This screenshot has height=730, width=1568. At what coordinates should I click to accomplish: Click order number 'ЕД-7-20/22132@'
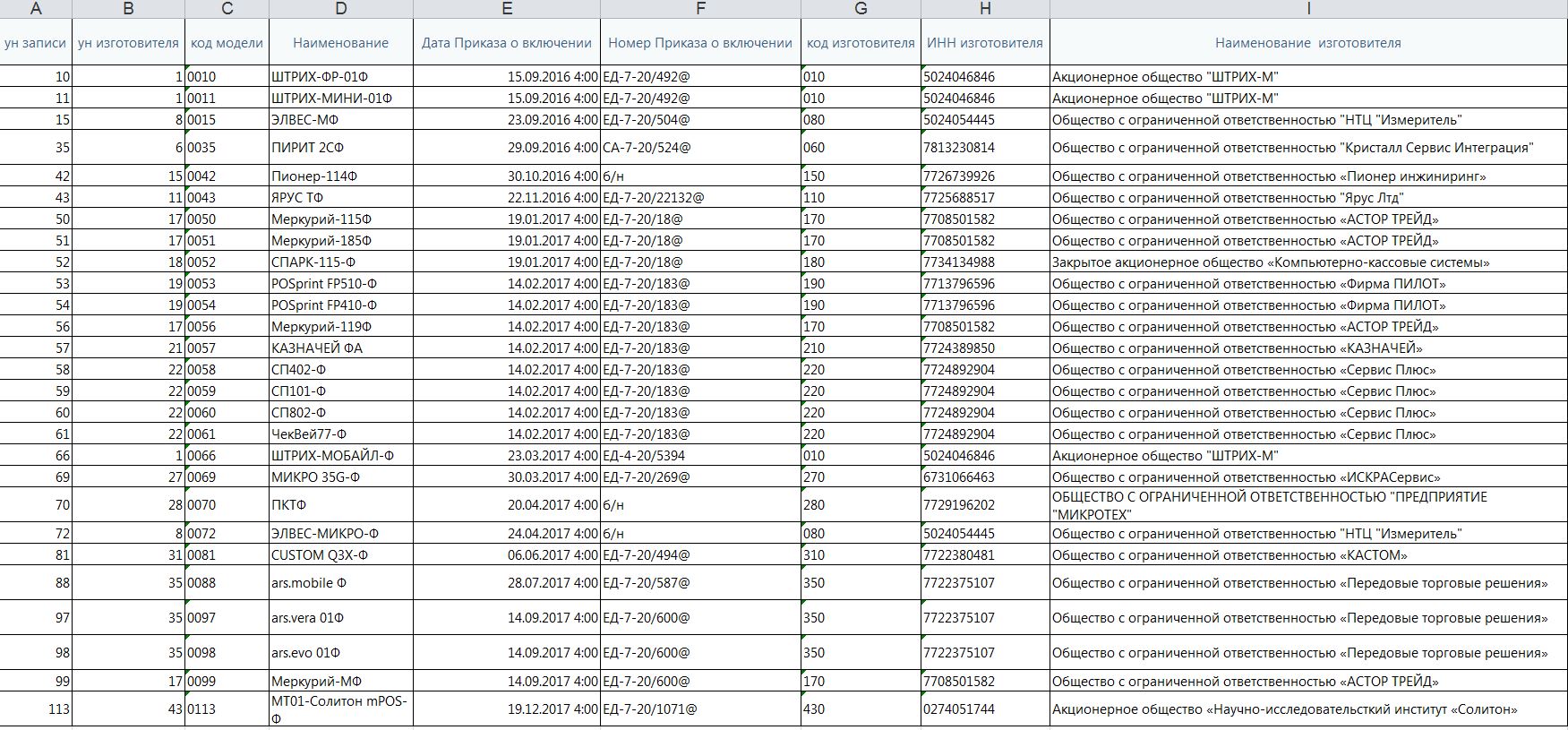coord(700,197)
